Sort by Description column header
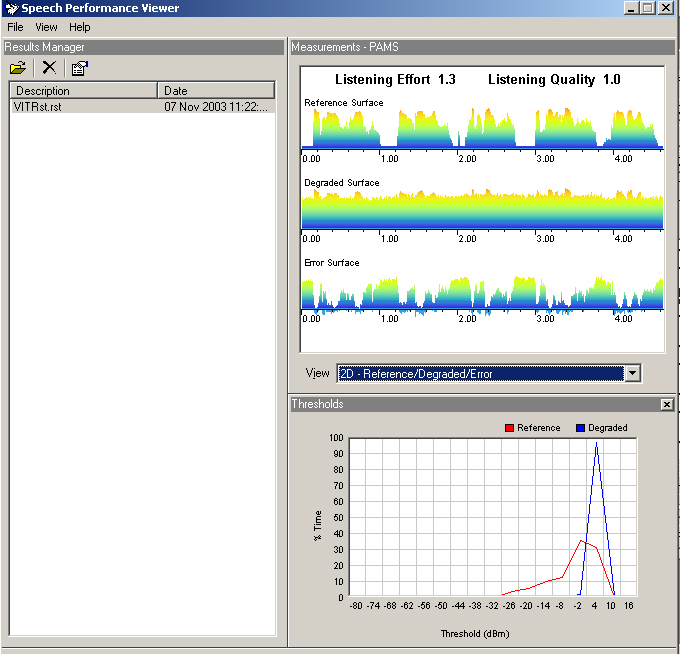 pyautogui.click(x=83, y=91)
